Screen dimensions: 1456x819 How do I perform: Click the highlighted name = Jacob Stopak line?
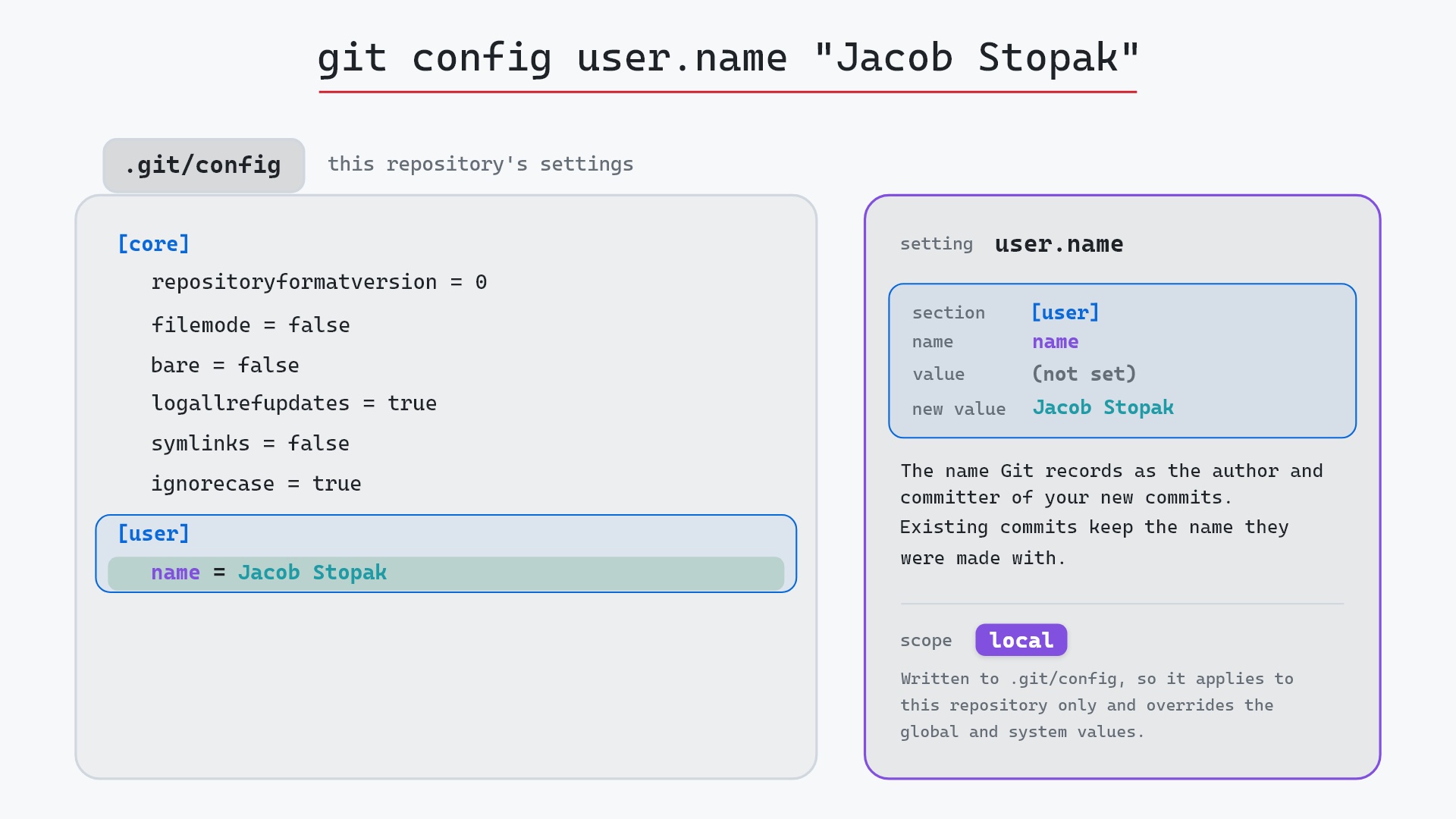click(x=446, y=573)
